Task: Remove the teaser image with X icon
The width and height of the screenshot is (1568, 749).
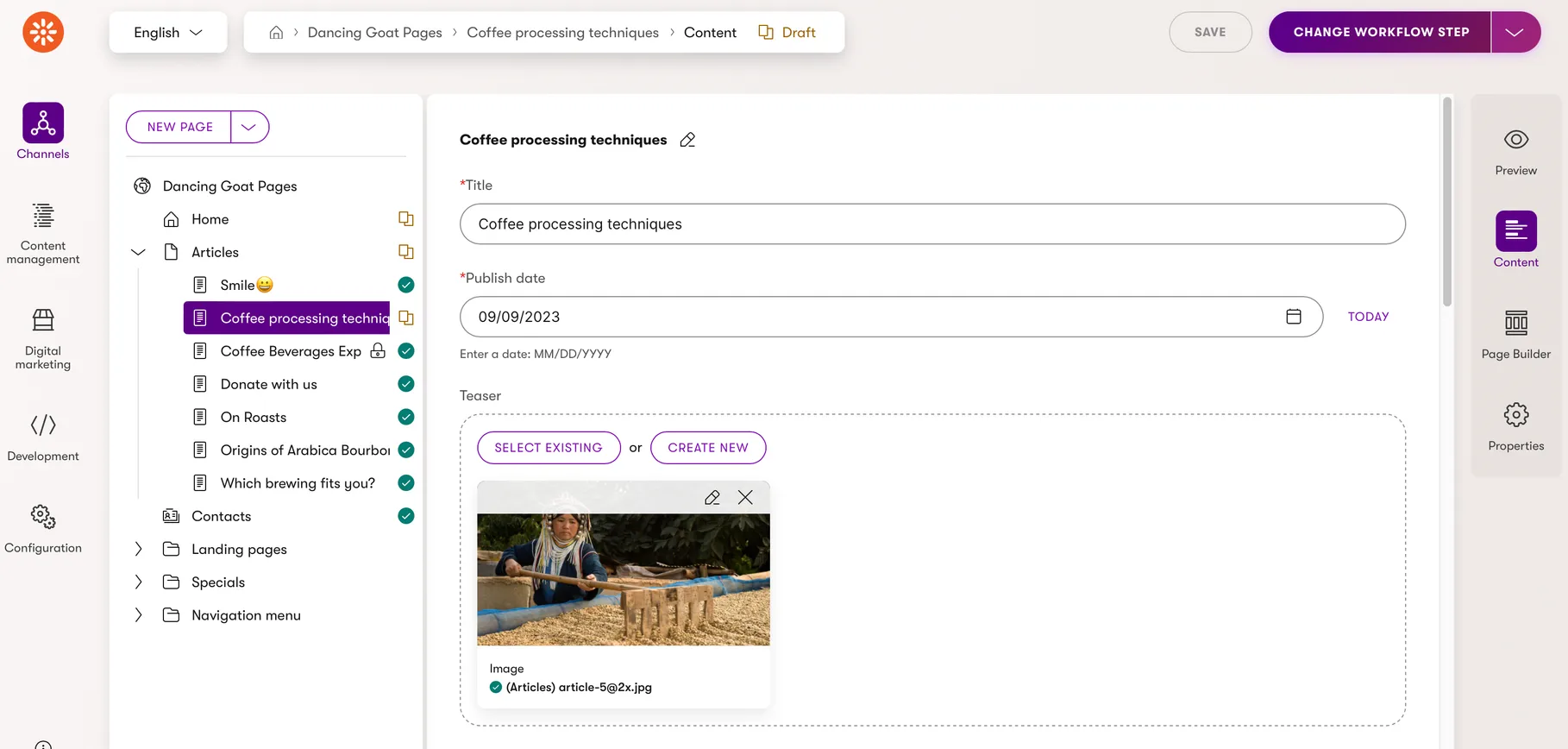Action: (745, 497)
